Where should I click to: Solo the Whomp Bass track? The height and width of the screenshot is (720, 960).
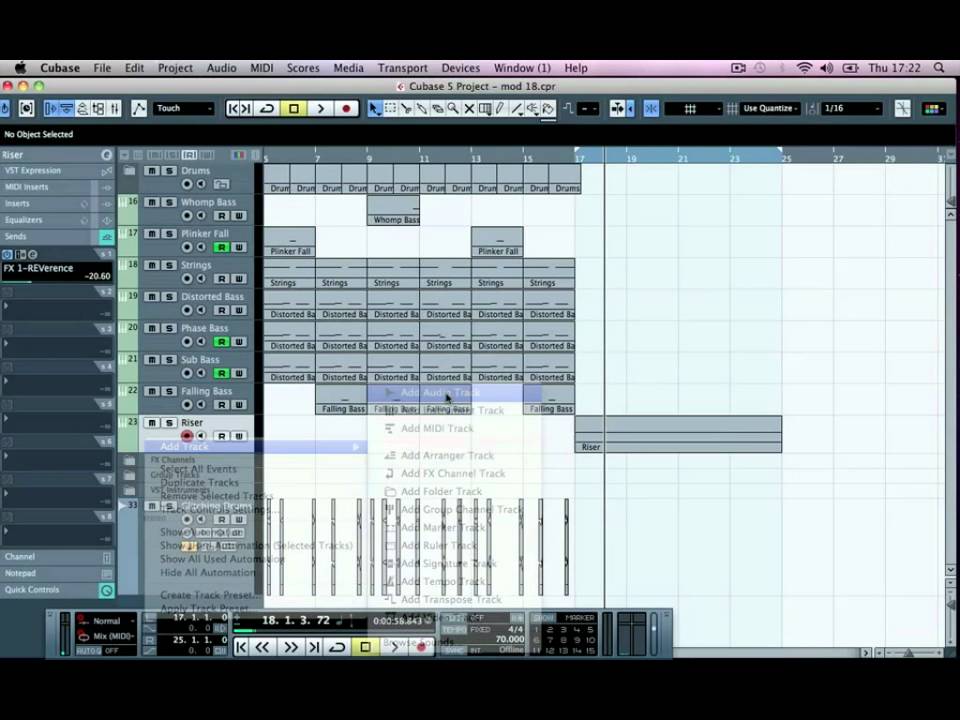[x=169, y=202]
